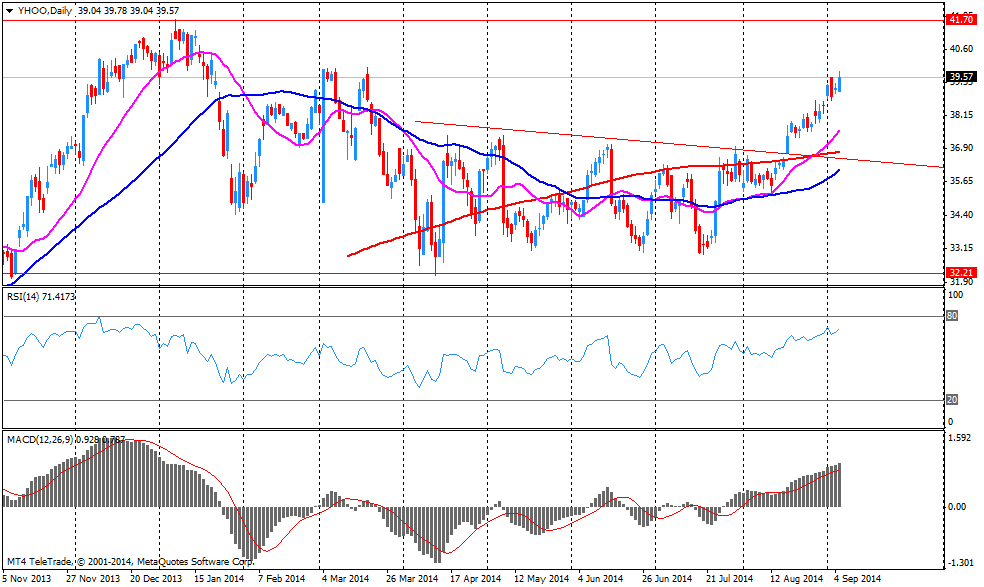This screenshot has width=984, height=587.
Task: Click the 27 Nov 2013 date label
Action: click(x=92, y=578)
